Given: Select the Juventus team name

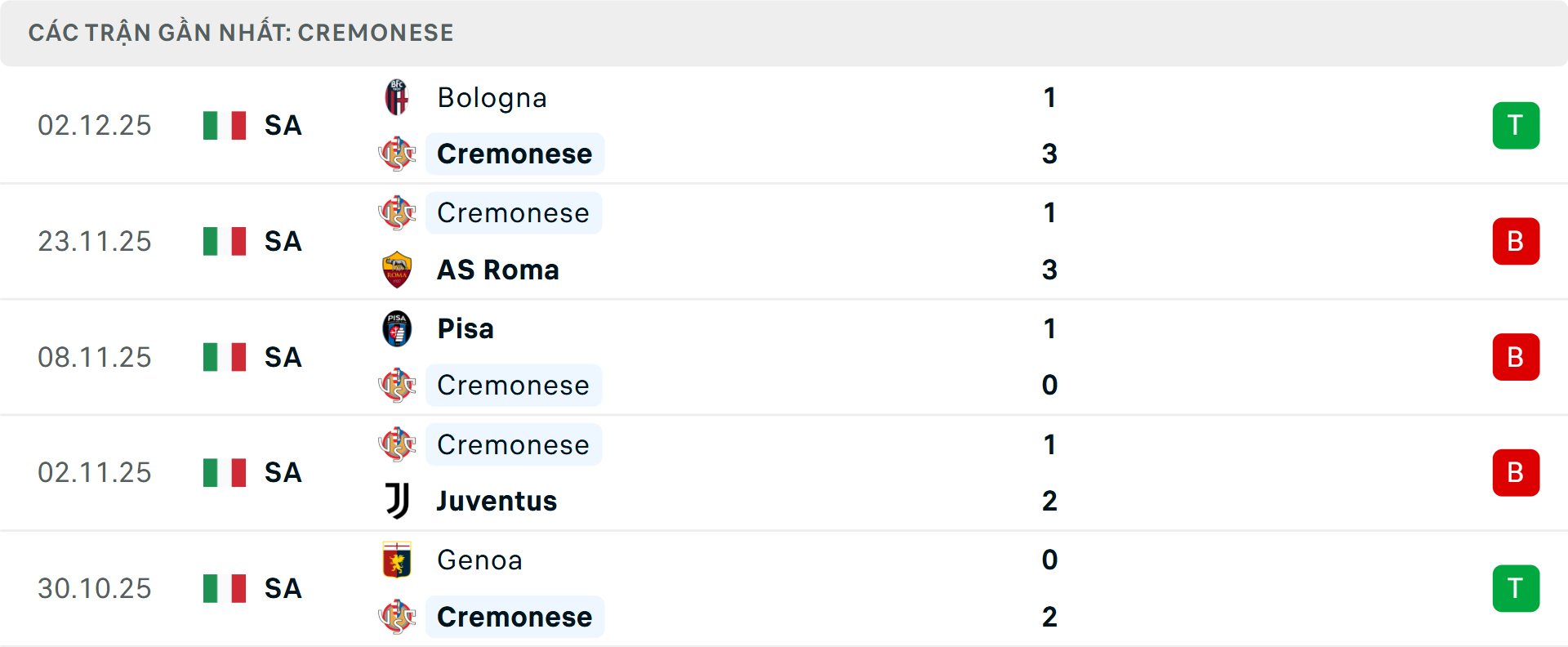Looking at the screenshot, I should (497, 501).
